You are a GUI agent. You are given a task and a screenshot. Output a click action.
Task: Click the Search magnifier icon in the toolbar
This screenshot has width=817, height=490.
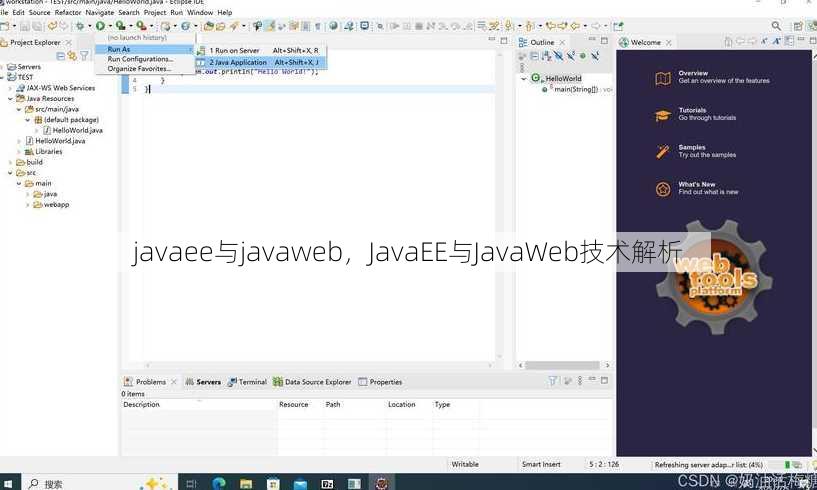tap(776, 26)
